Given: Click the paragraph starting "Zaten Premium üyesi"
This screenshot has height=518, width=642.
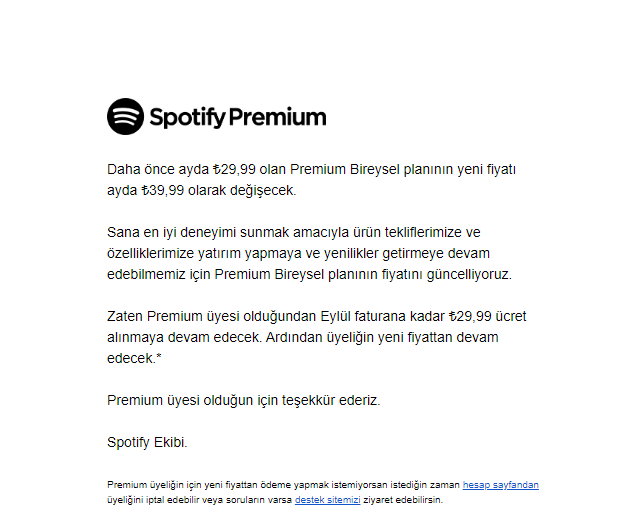Looking at the screenshot, I should click(316, 337).
